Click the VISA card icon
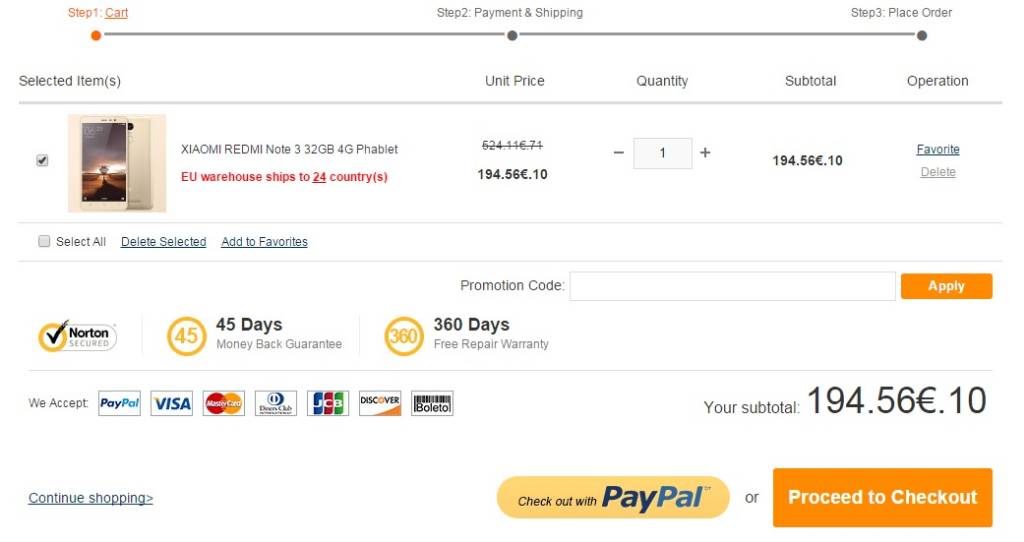 click(172, 403)
